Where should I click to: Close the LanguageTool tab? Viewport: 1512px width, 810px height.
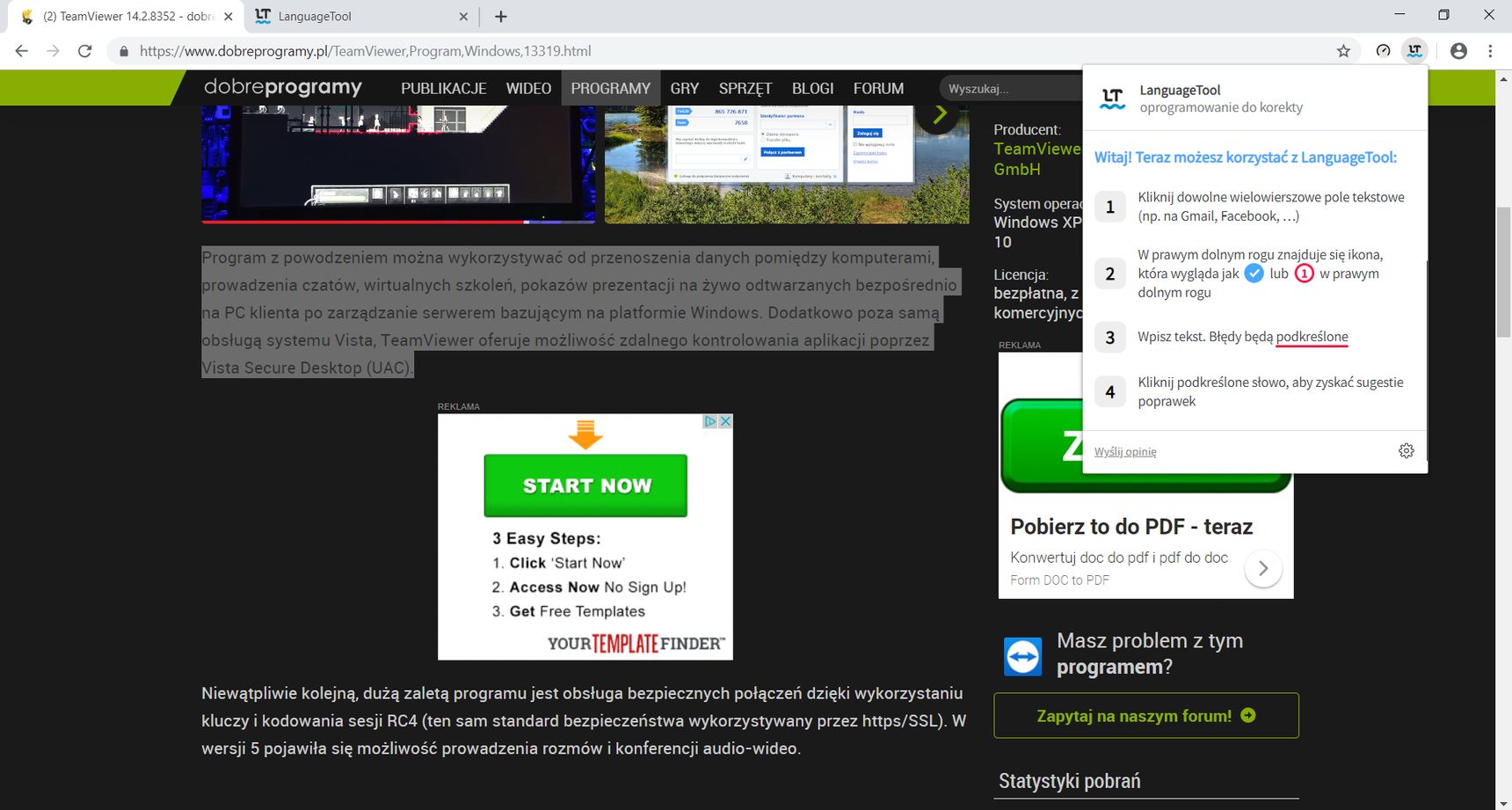464,17
